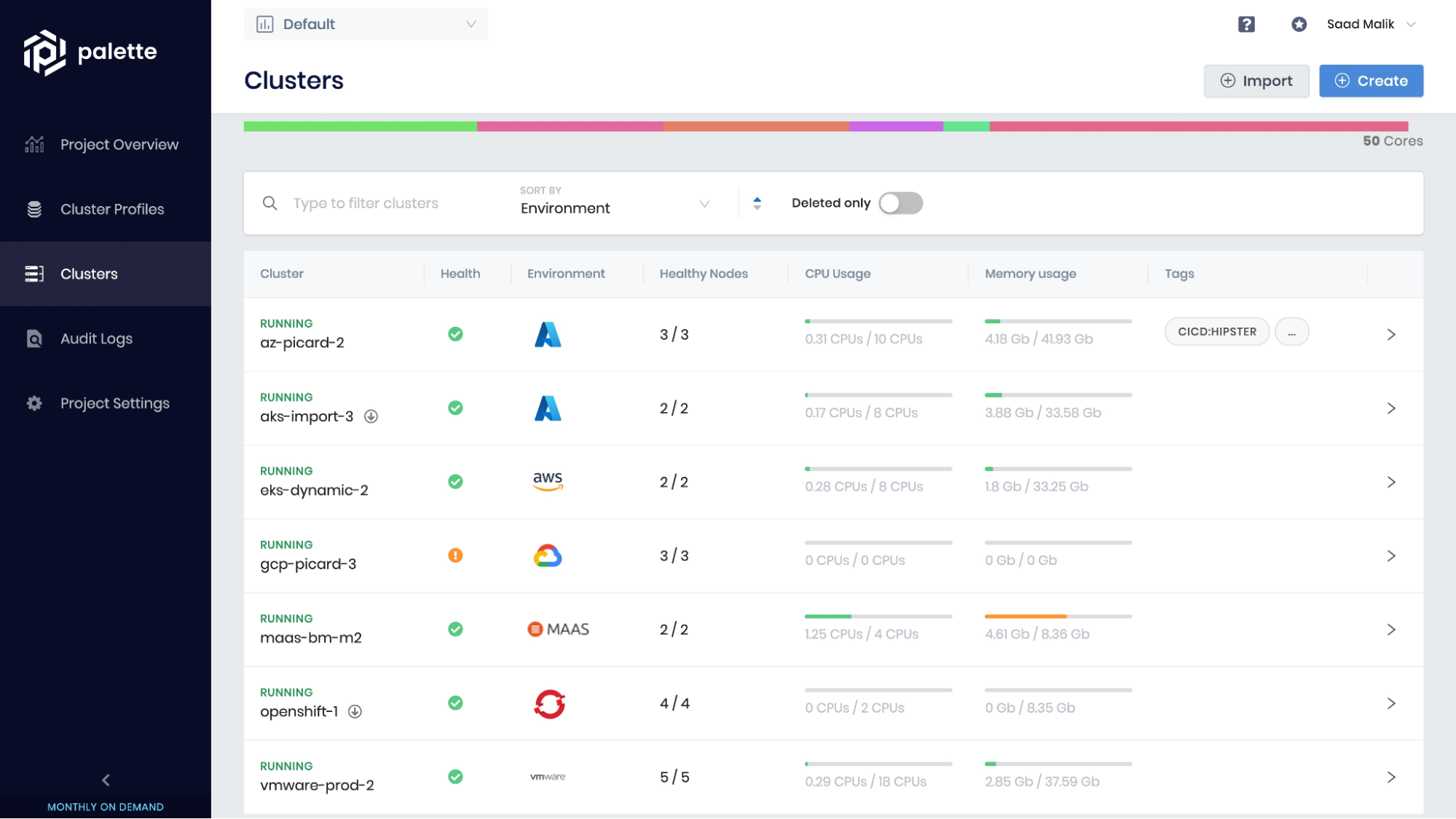Click the Azure icon for az-picard-2

pyautogui.click(x=548, y=334)
